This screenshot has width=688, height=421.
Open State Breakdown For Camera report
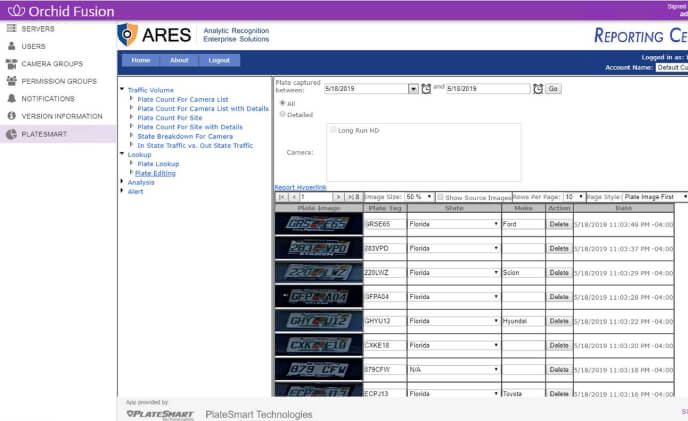[185, 137]
